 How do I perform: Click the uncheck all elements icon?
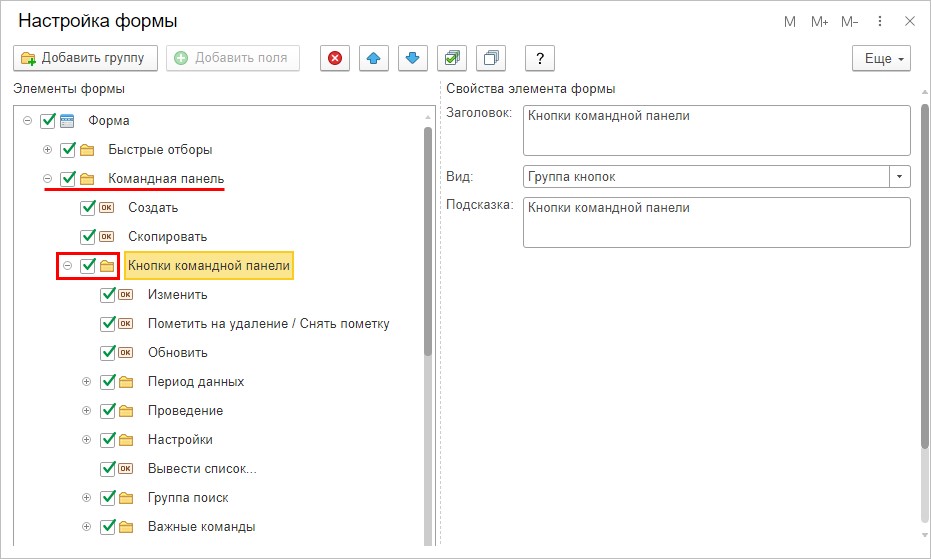pos(491,58)
